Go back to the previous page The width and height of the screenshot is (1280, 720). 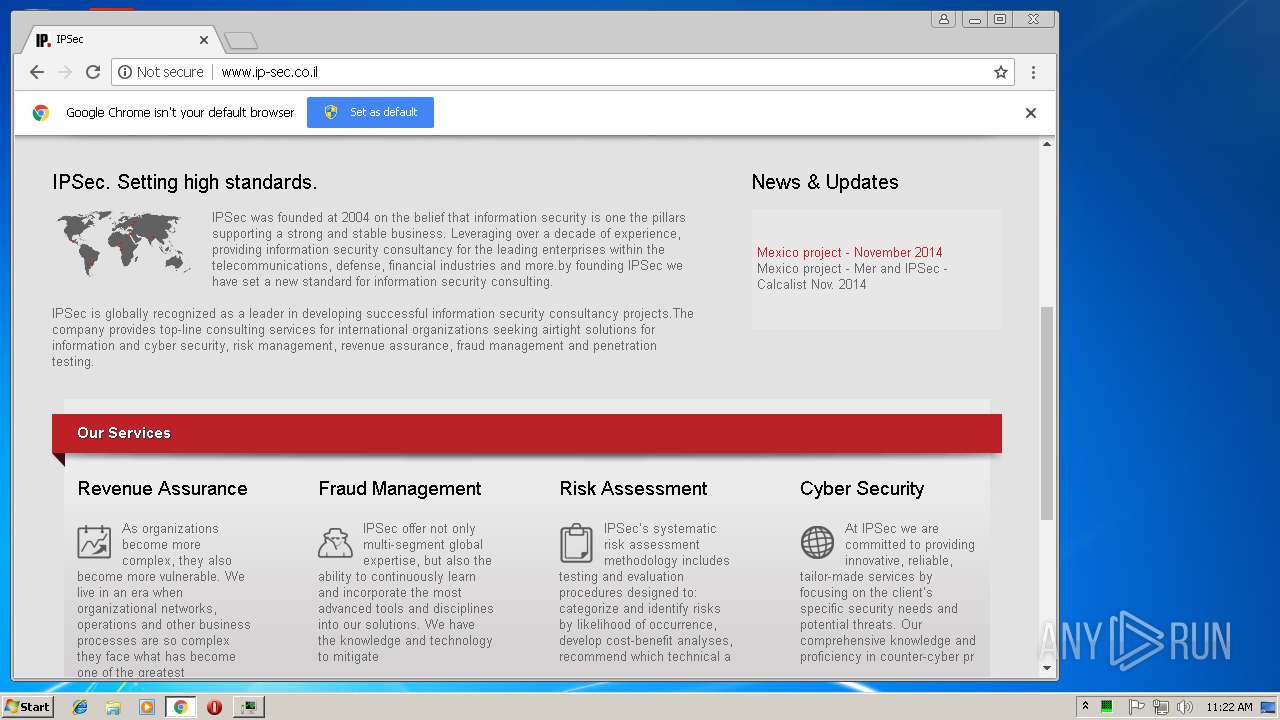coord(37,72)
